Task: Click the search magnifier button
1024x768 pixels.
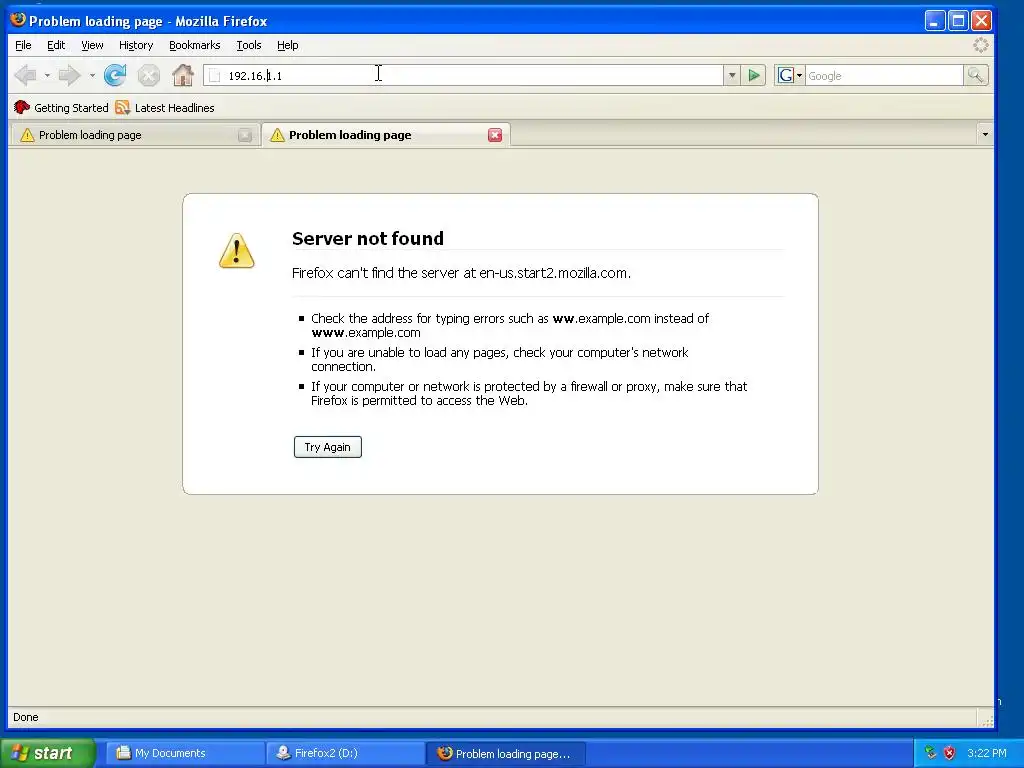Action: [x=976, y=76]
